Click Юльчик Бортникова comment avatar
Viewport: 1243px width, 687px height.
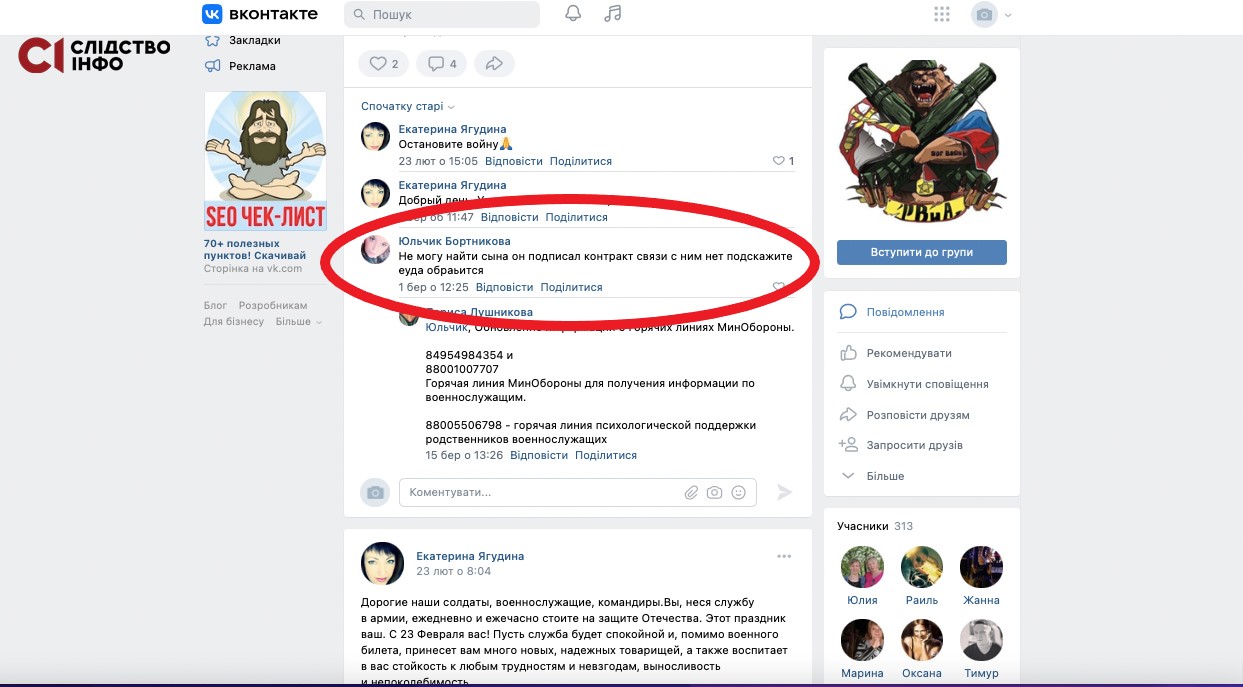(375, 249)
